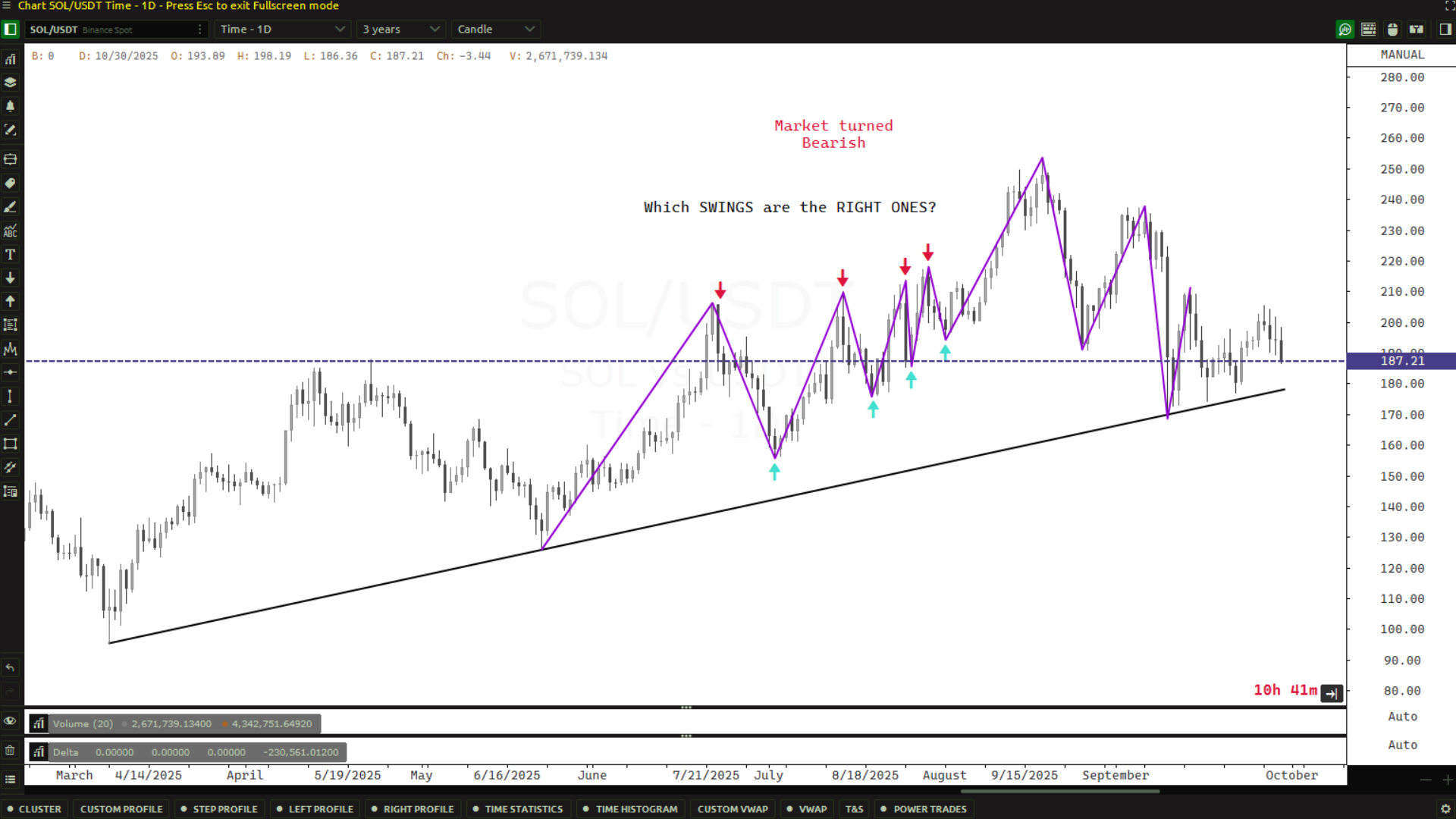Screen dimensions: 1456x819
Task: Open the alerts bell tool
Action: point(11,106)
